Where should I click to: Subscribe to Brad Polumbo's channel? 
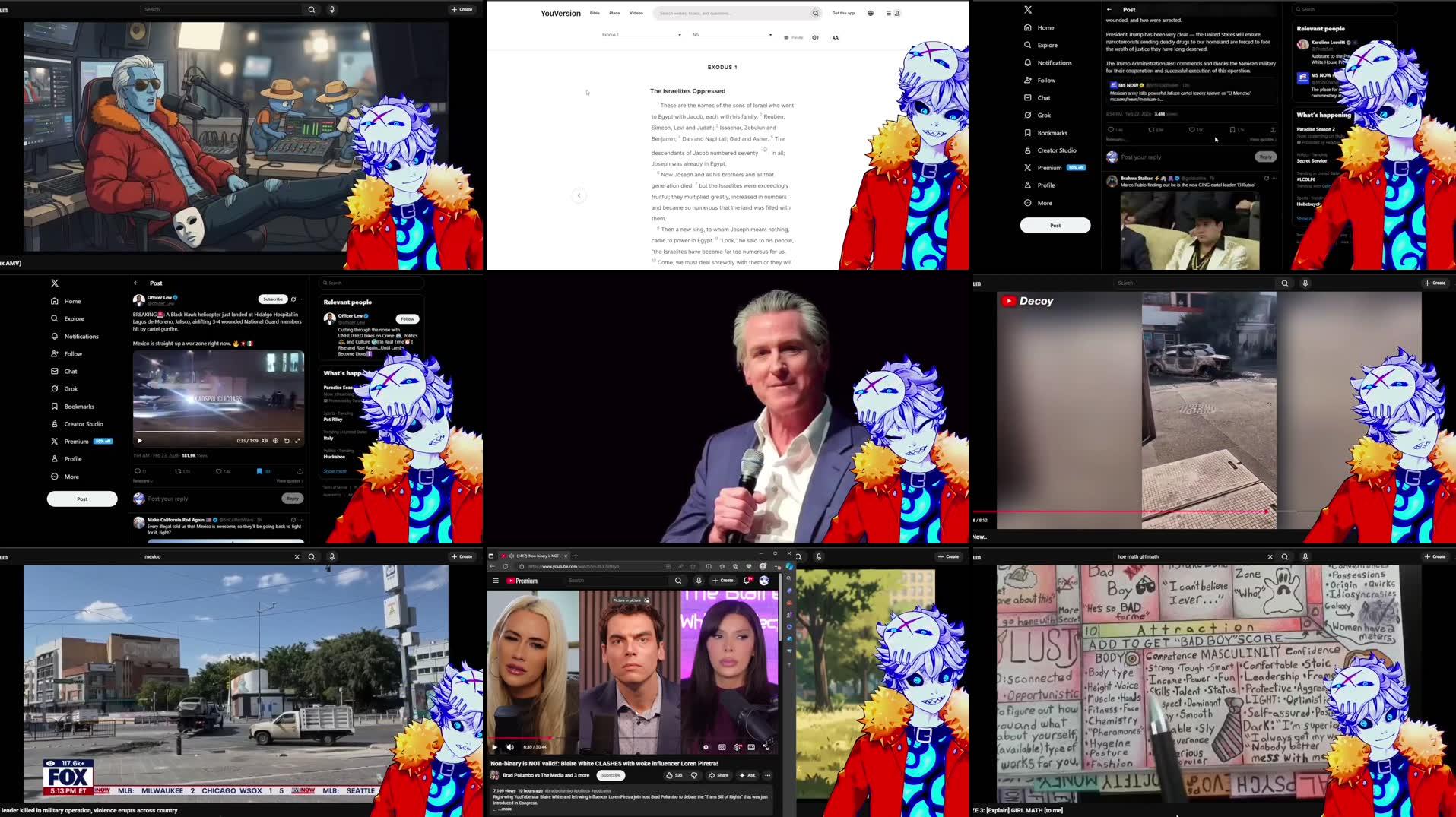click(x=611, y=775)
